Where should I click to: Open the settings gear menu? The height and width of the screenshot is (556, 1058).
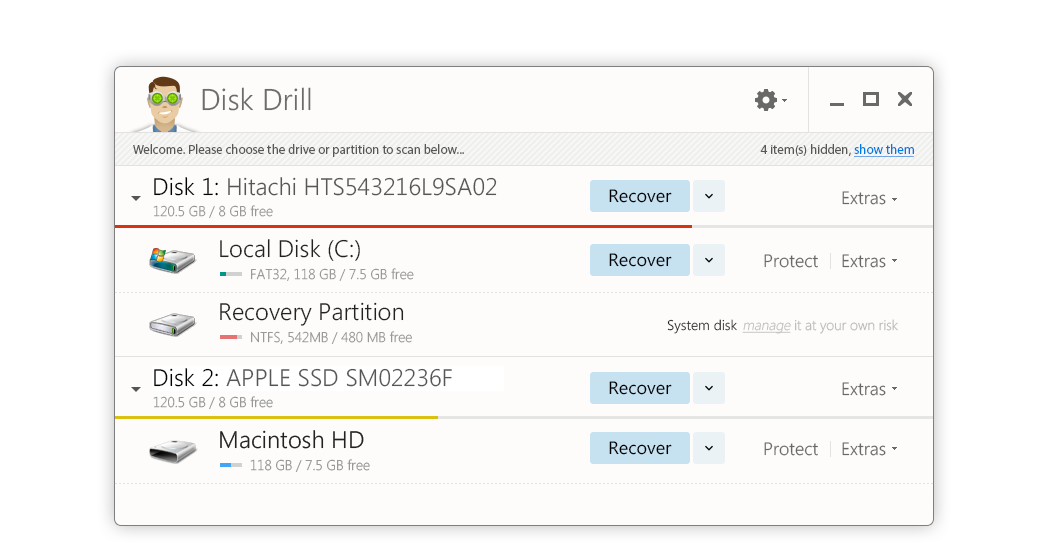[770, 100]
